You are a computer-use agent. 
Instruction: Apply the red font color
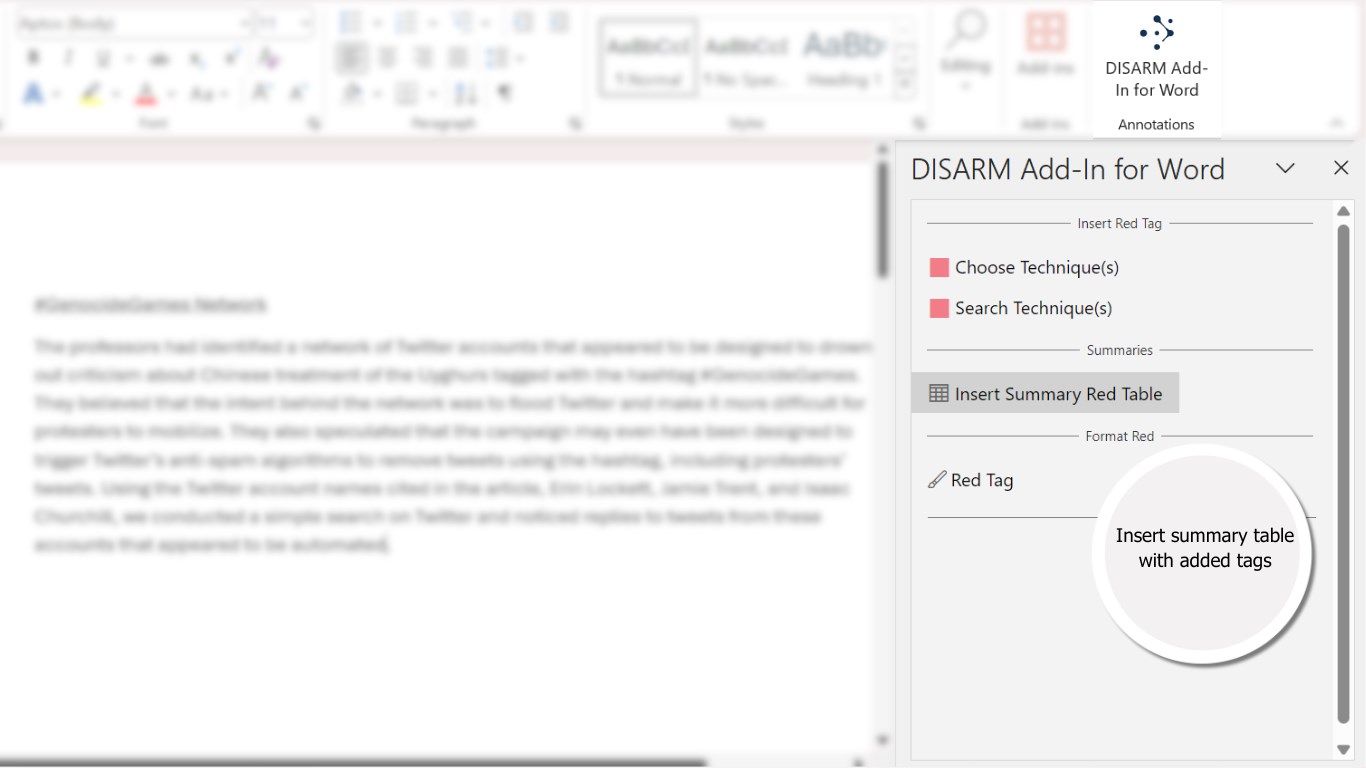click(x=146, y=94)
